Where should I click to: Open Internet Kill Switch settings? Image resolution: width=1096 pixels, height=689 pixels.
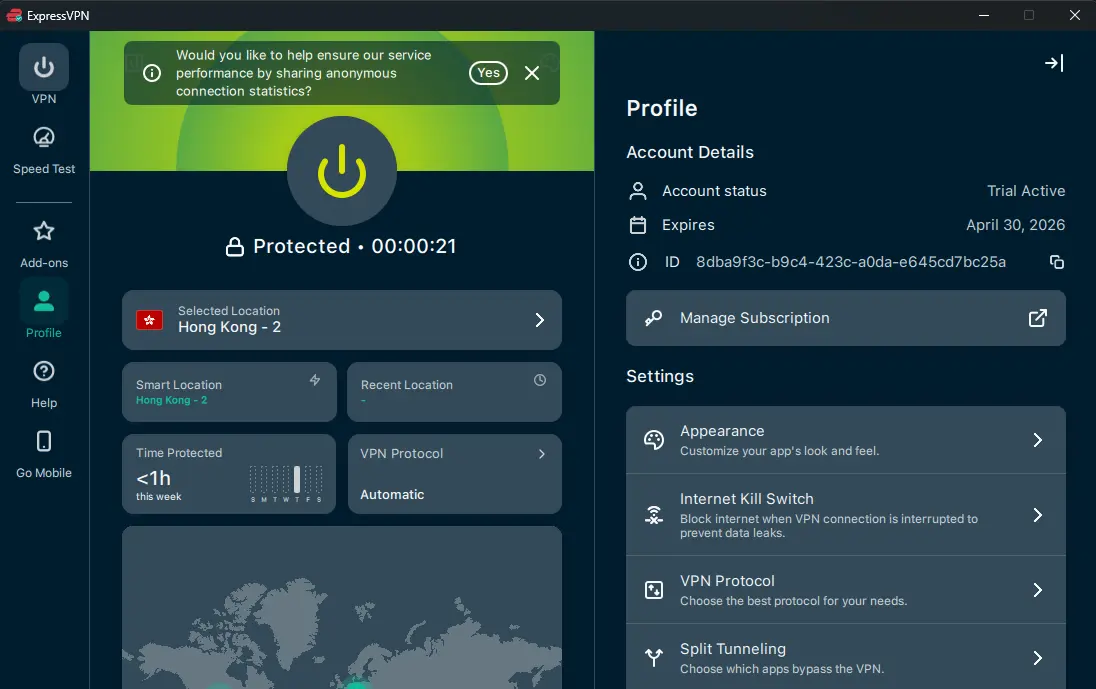tap(846, 515)
